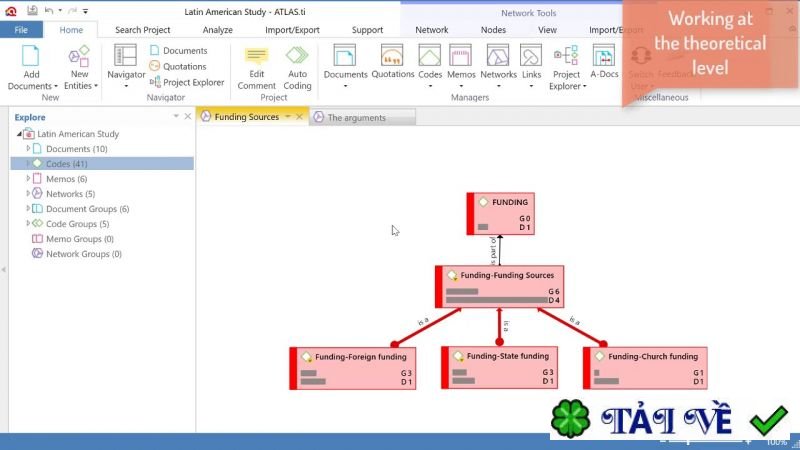Open the Funding Sources tab dropdown
The image size is (800, 450).
(x=288, y=116)
